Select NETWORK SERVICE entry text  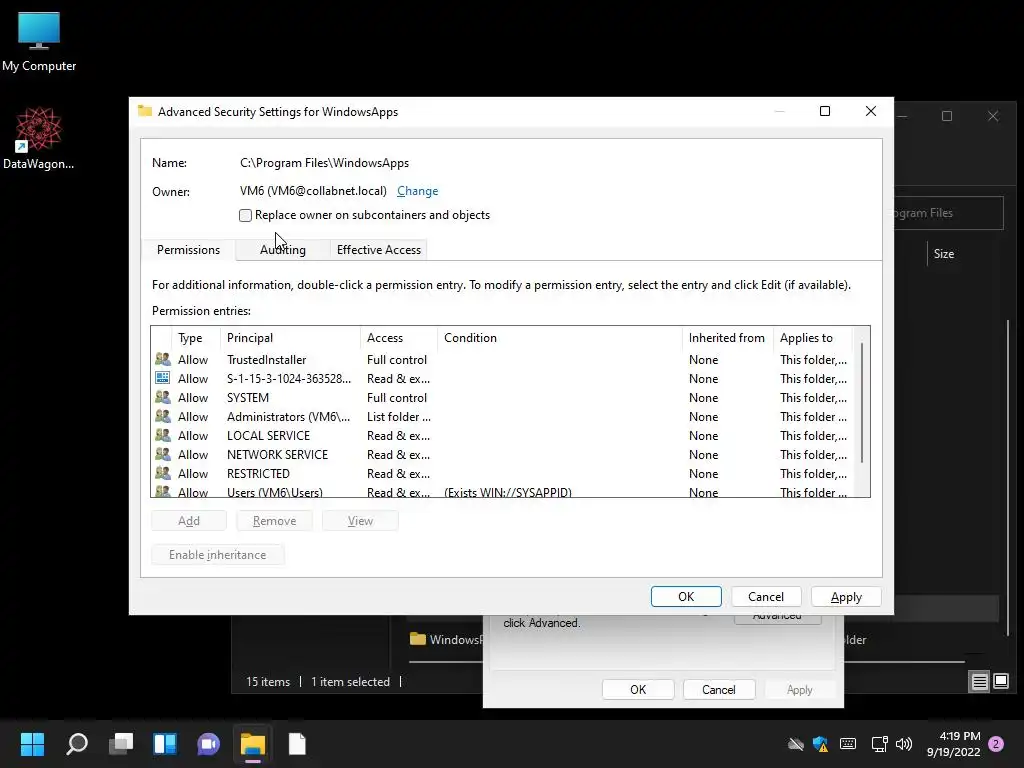coord(277,455)
